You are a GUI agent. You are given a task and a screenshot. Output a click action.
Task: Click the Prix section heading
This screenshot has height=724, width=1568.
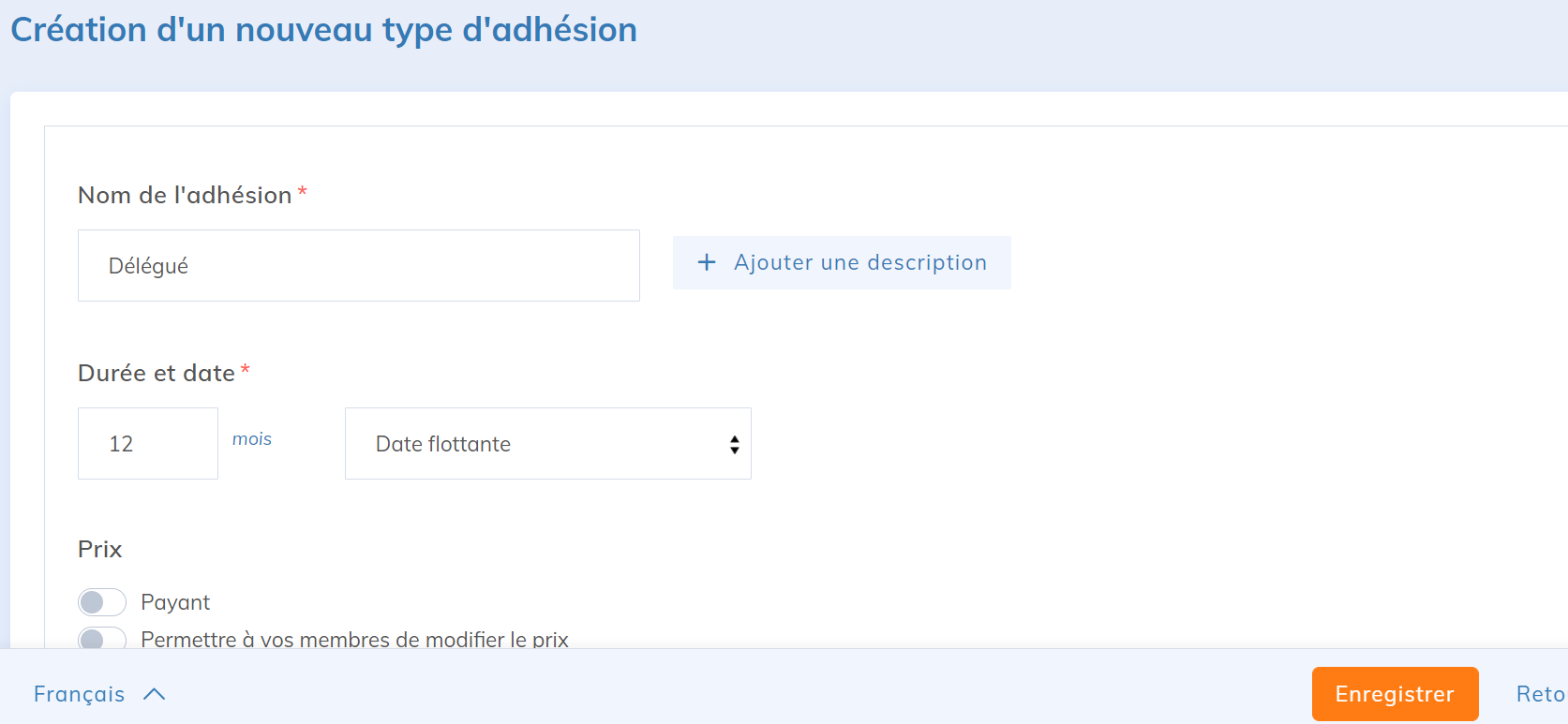click(x=100, y=549)
